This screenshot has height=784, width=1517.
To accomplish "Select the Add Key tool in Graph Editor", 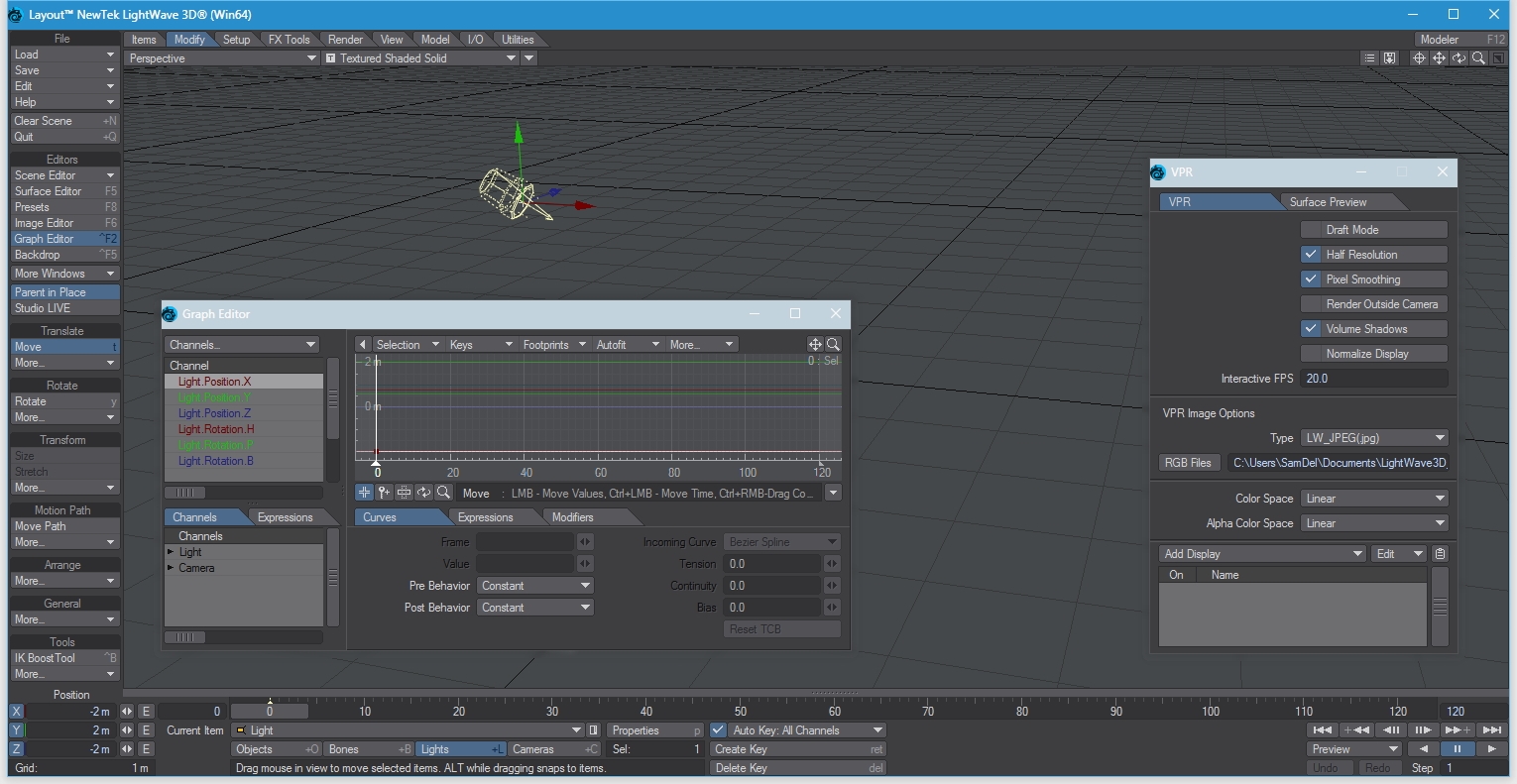I will [384, 493].
